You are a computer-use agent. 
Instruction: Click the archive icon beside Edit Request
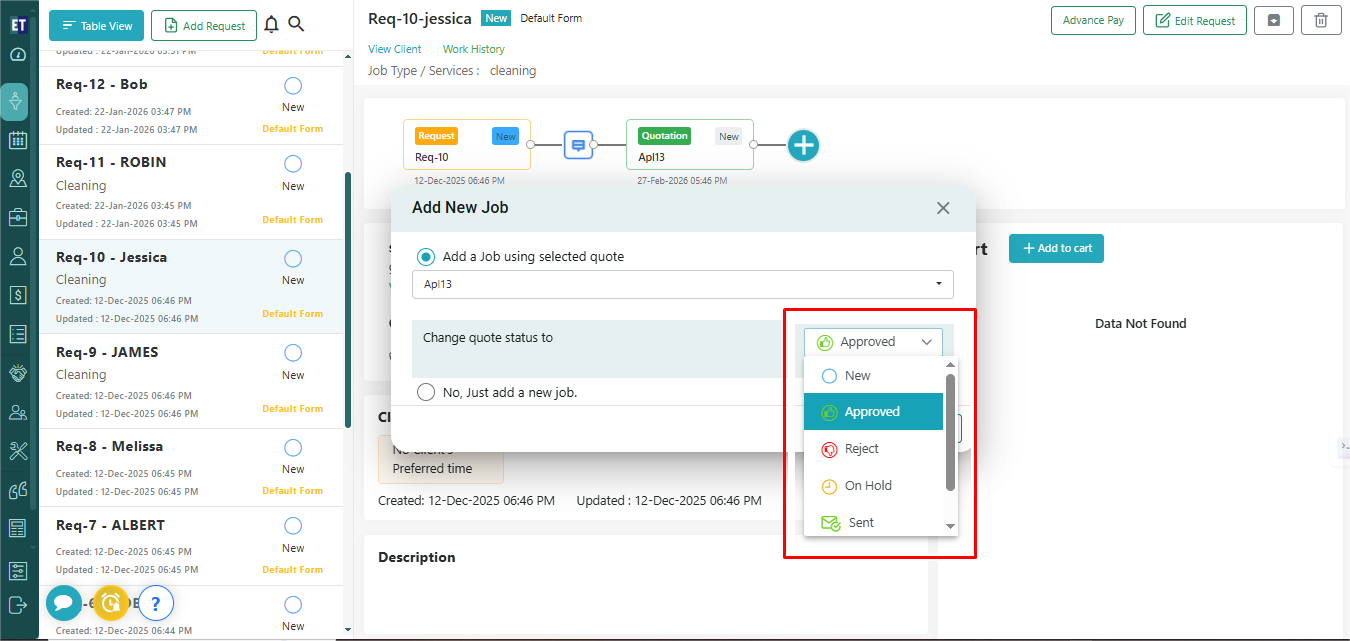(x=1274, y=20)
